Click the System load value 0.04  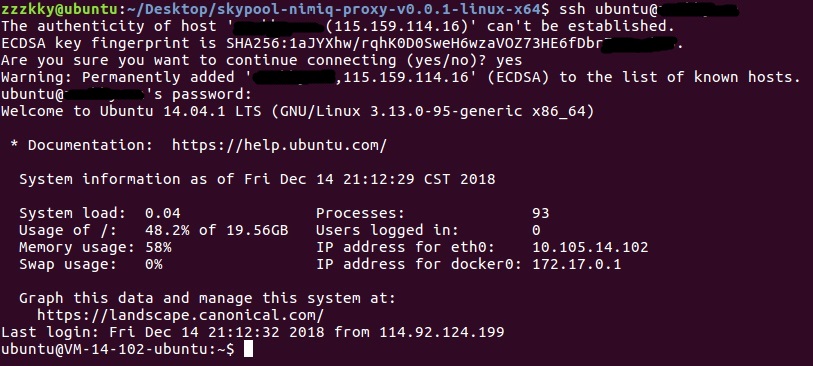point(163,213)
